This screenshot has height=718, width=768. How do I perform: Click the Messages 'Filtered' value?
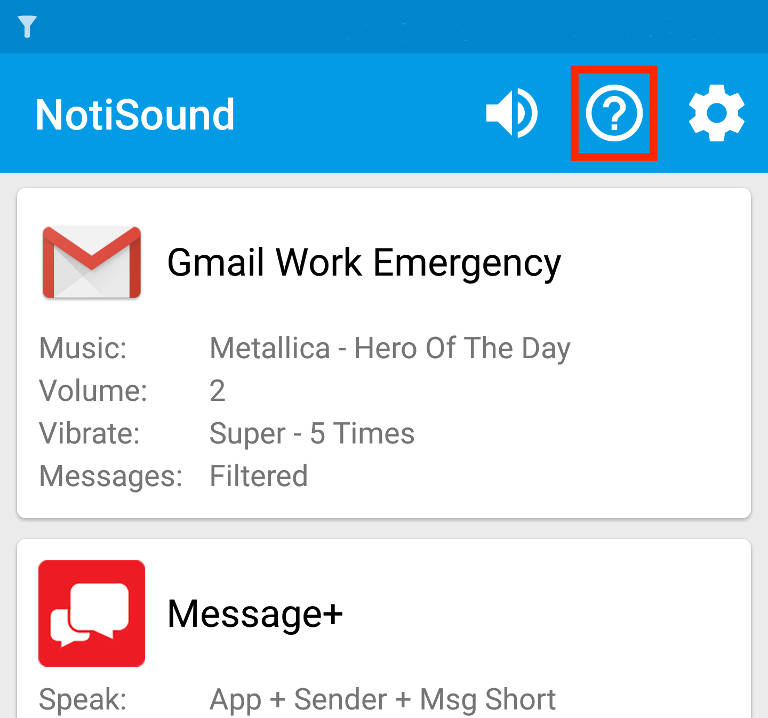click(x=259, y=476)
